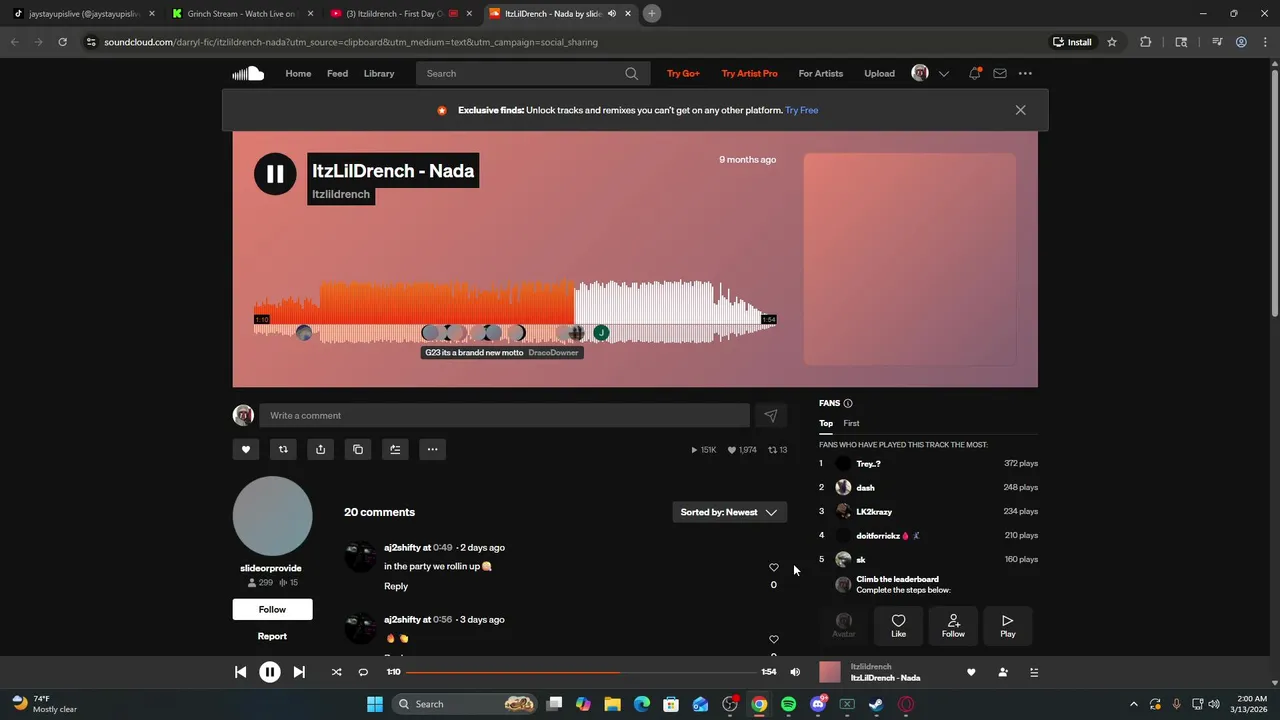
Task: Expand the profile avatar dropdown chevron
Action: coord(943,73)
